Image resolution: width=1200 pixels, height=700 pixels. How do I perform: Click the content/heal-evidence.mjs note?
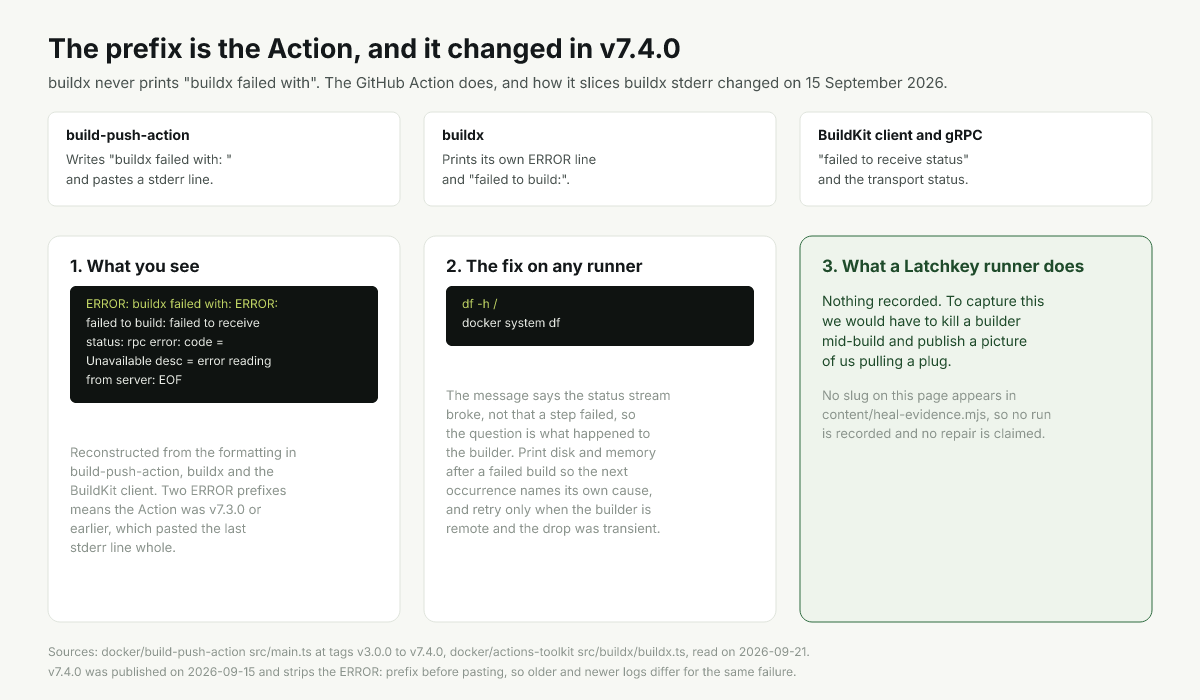click(x=936, y=415)
